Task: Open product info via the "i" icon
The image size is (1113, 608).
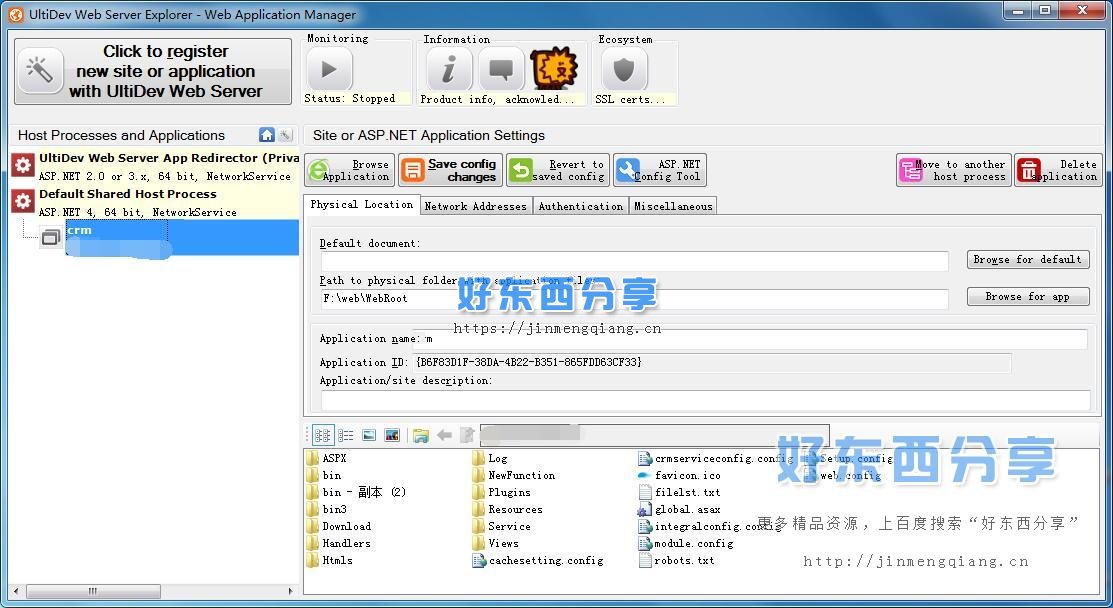Action: [449, 70]
